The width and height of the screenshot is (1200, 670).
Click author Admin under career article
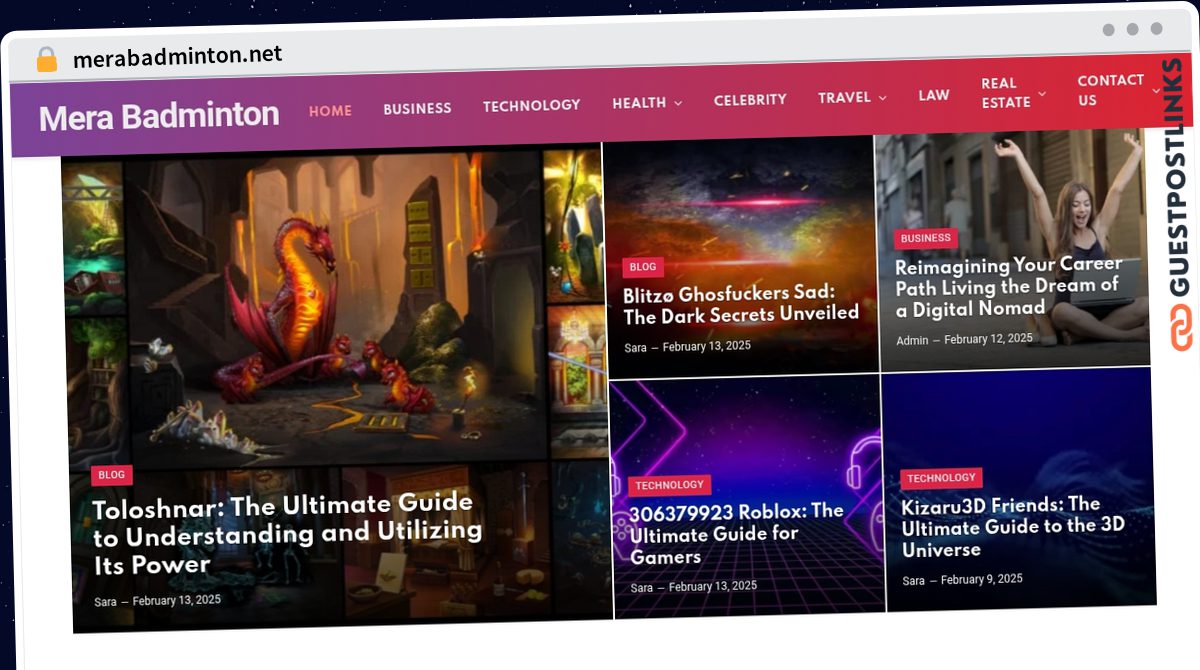[x=912, y=341]
